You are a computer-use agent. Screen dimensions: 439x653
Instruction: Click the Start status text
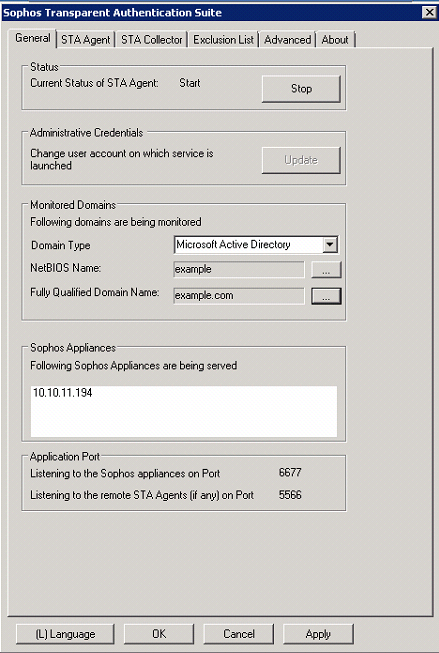click(190, 83)
